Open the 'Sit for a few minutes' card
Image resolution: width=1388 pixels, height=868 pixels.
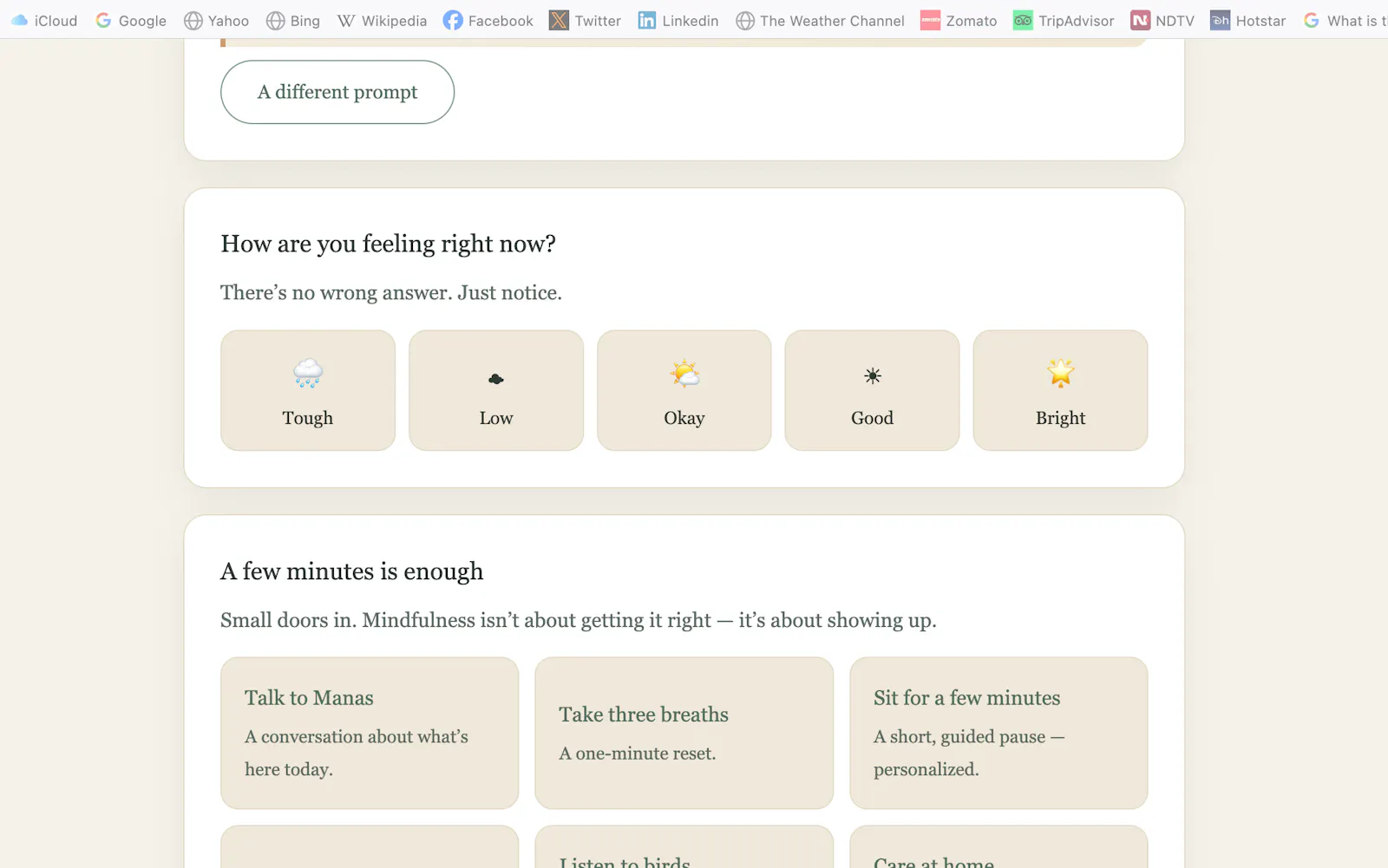pyautogui.click(x=998, y=733)
